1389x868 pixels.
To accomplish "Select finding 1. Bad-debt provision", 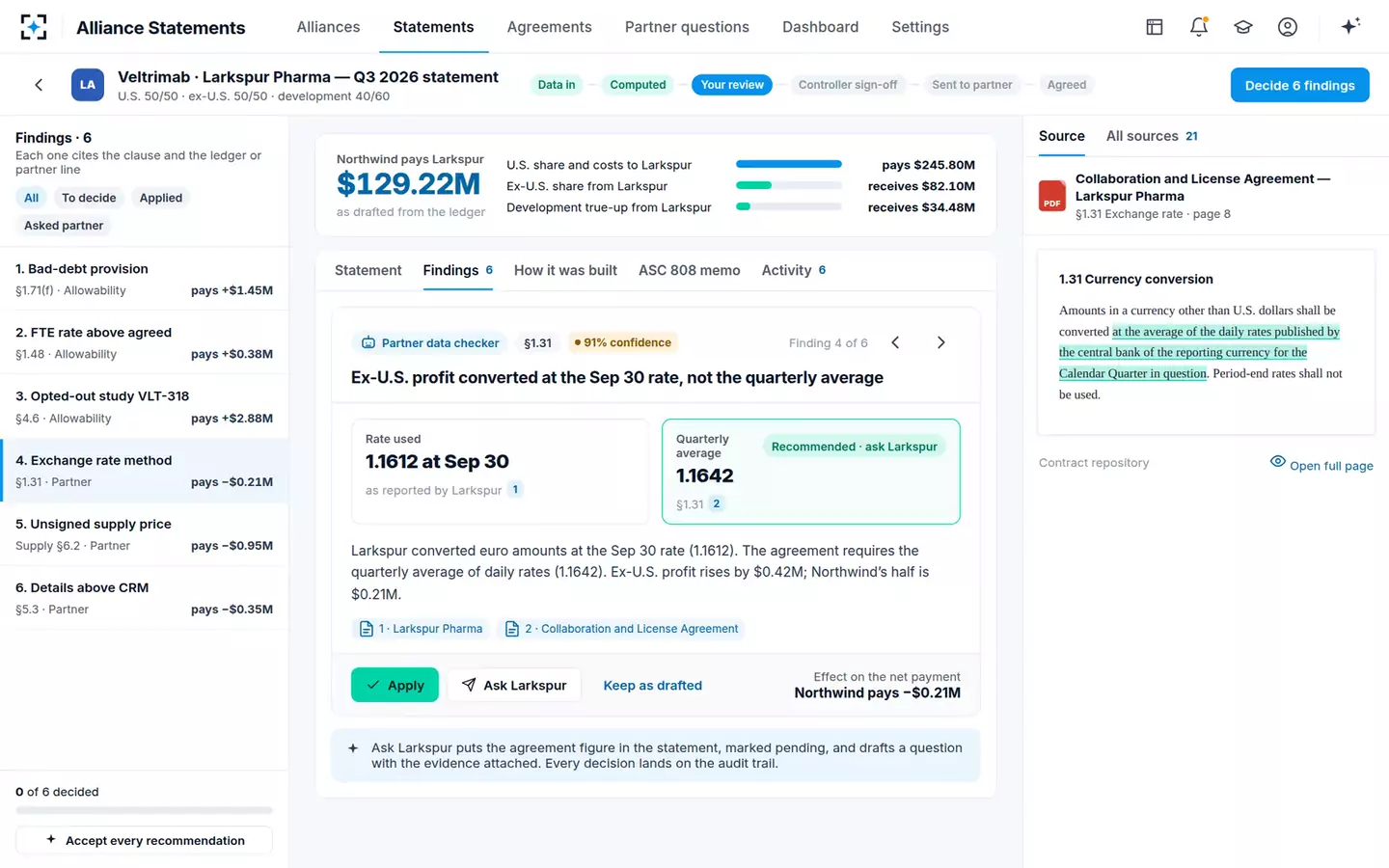I will [145, 279].
